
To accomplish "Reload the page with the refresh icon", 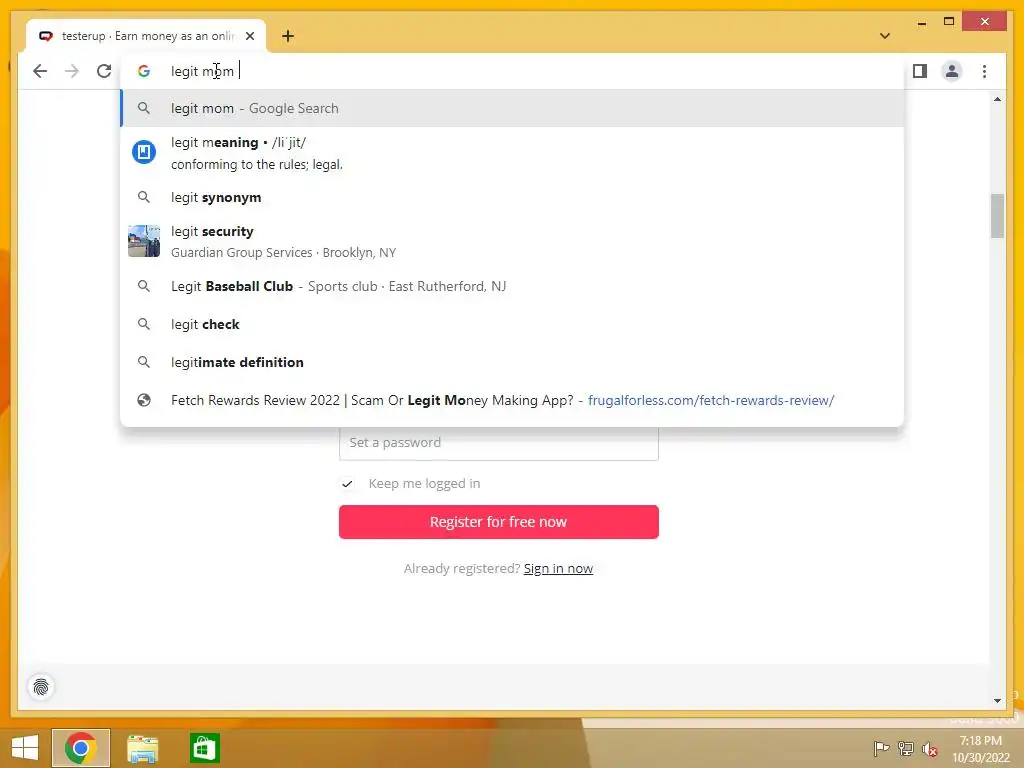I will [104, 71].
